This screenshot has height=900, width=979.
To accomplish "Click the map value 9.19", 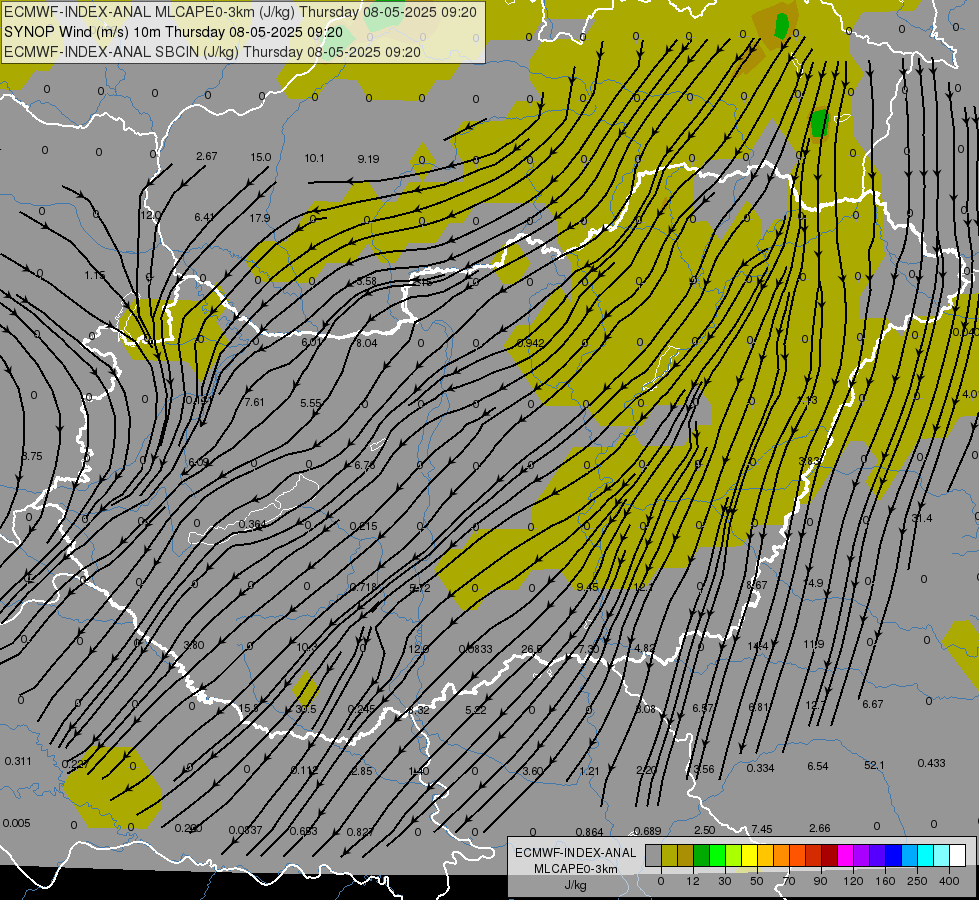I will 368,159.
